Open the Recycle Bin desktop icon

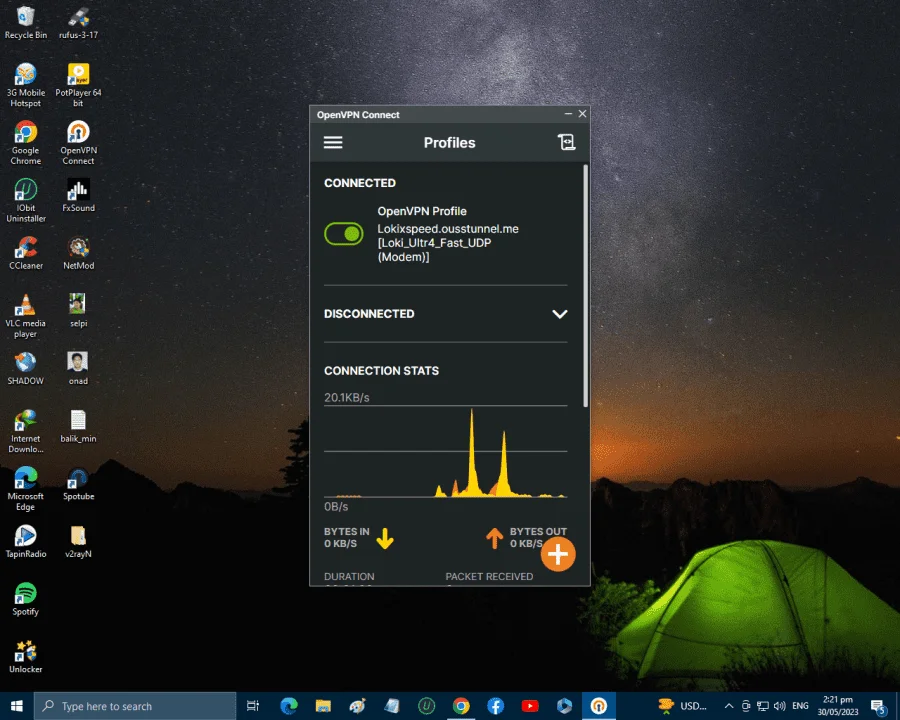click(x=25, y=22)
